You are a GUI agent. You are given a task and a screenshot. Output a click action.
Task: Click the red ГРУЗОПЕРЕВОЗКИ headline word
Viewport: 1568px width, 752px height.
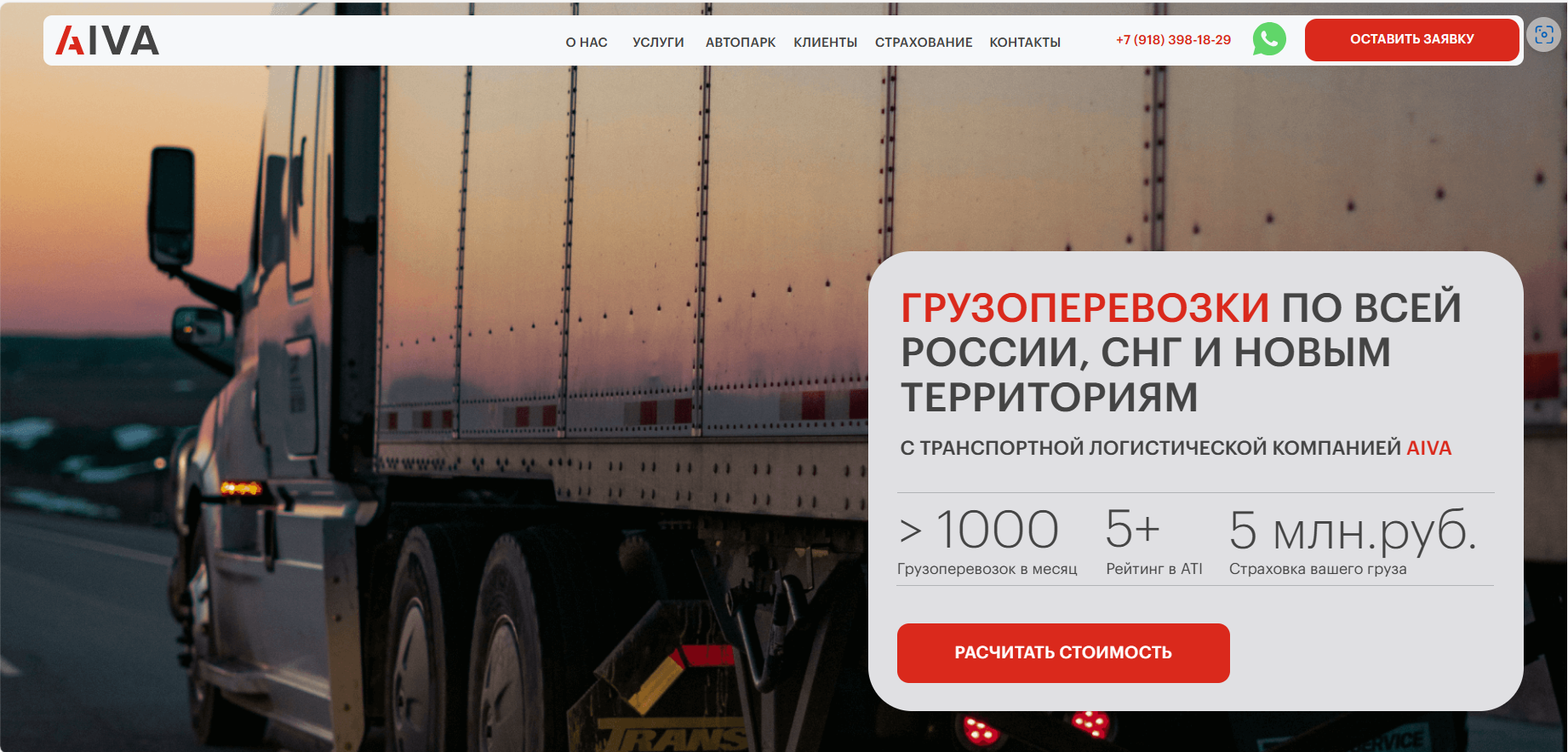coord(1085,307)
